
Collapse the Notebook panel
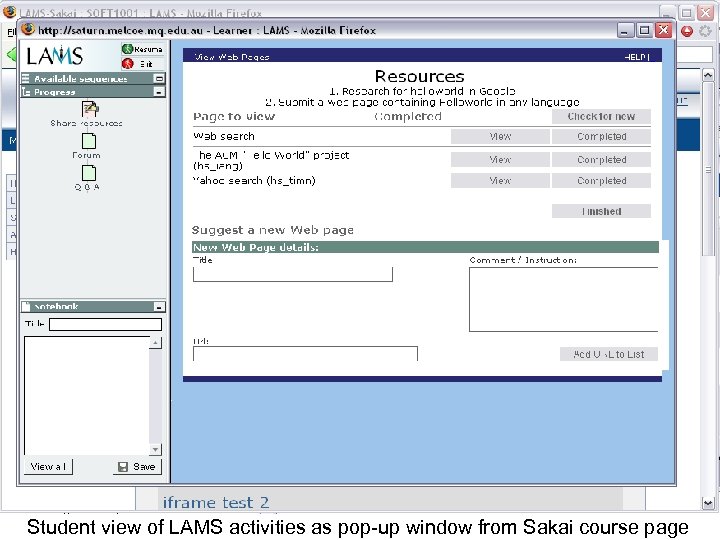(x=159, y=307)
